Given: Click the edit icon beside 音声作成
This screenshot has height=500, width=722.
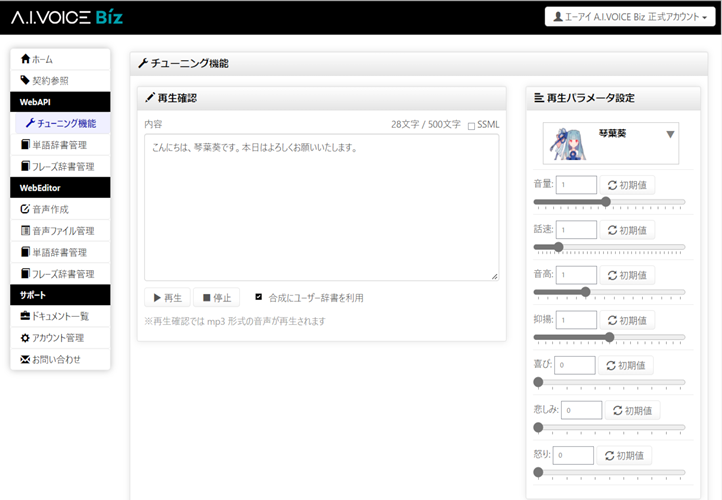Looking at the screenshot, I should pos(25,209).
